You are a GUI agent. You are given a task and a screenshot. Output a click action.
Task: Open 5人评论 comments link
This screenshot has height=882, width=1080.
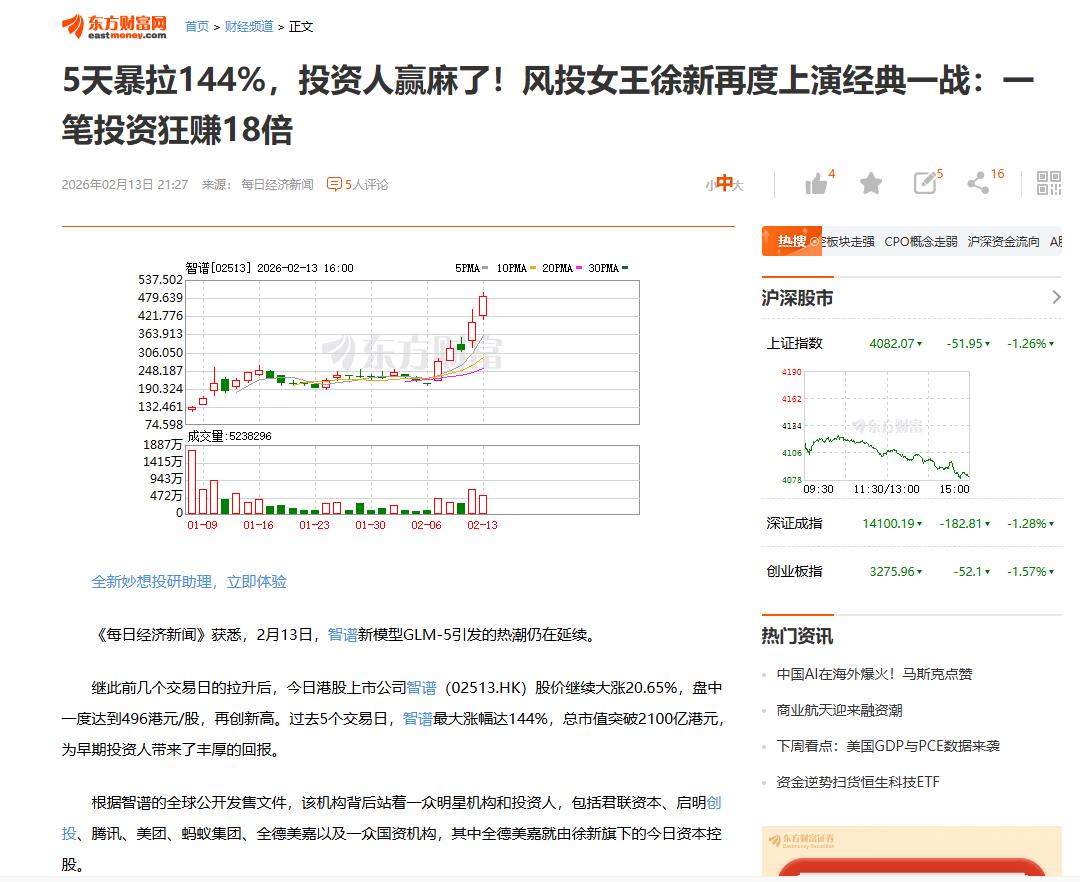[366, 185]
